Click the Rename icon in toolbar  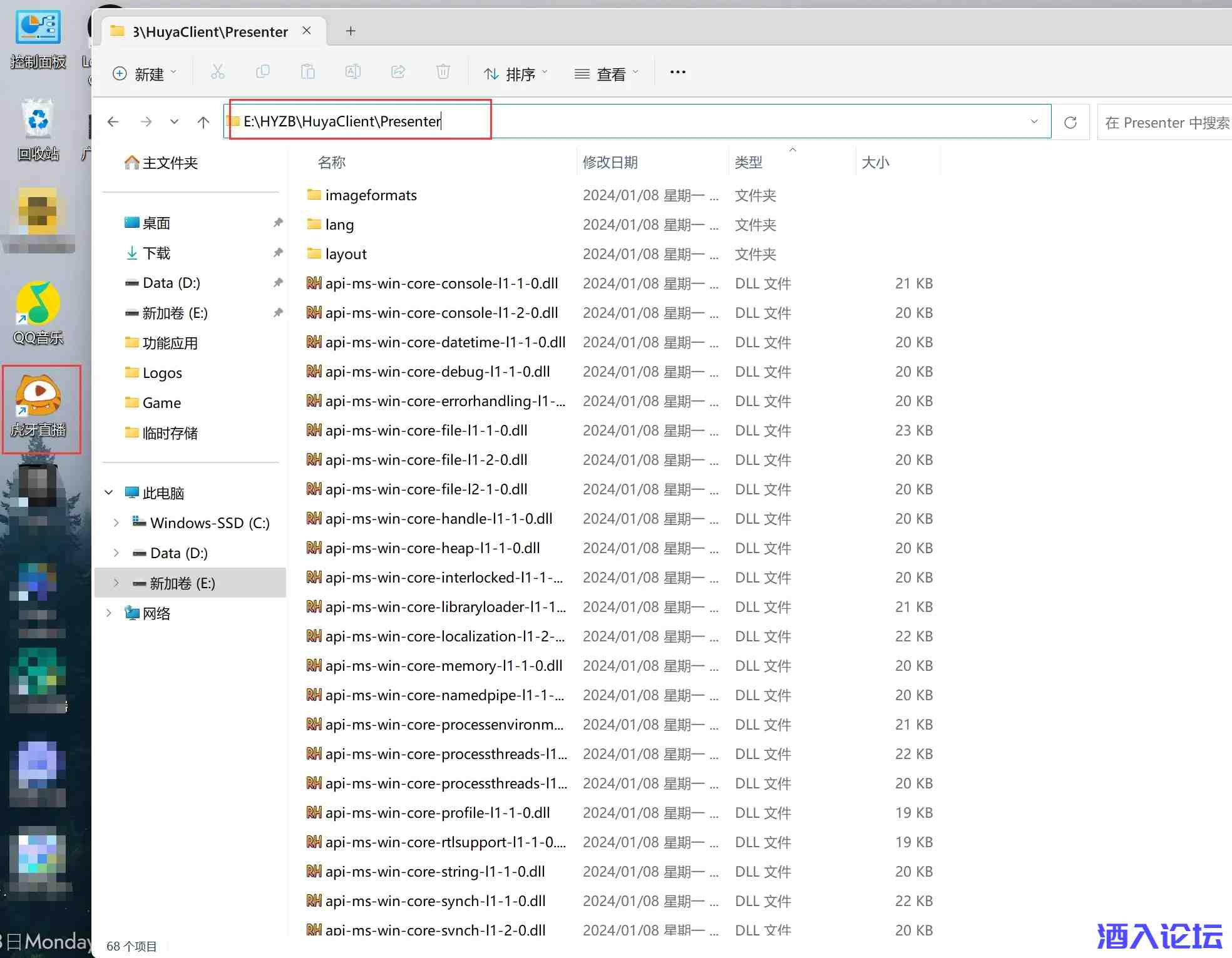click(352, 73)
